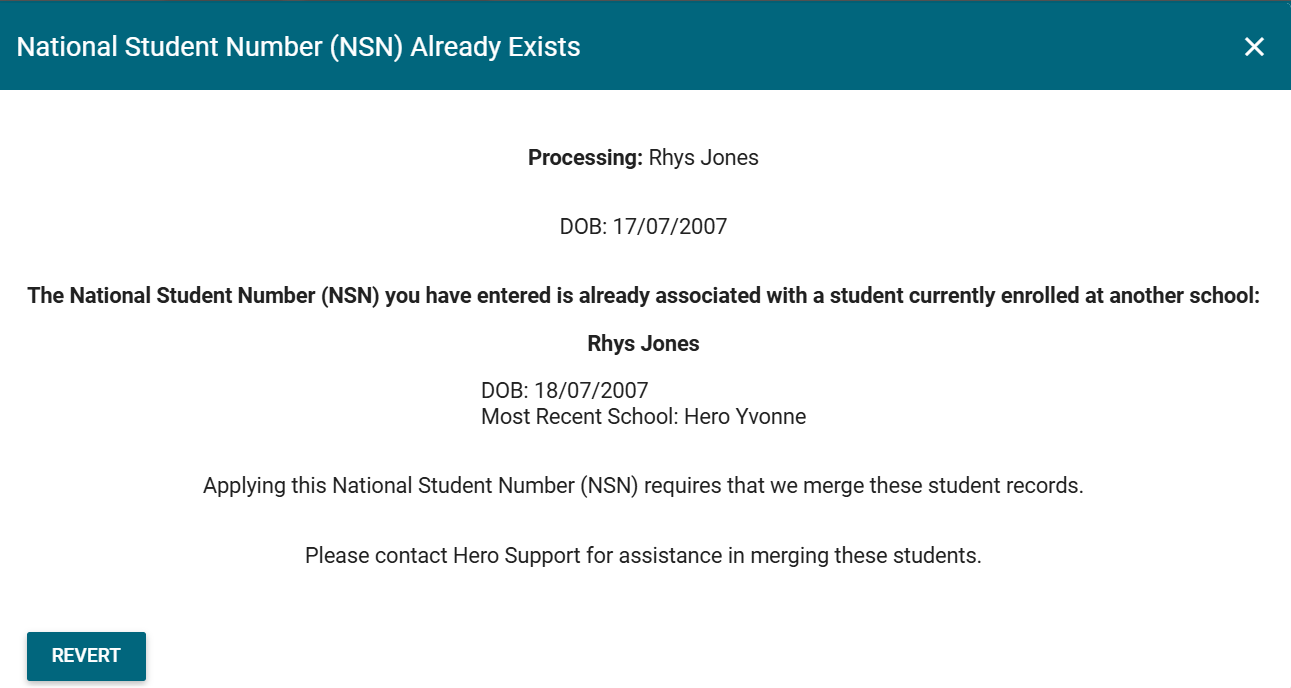Click the 'Please contact Hero Support' message
Screen dimensions: 1291x688
(x=643, y=556)
